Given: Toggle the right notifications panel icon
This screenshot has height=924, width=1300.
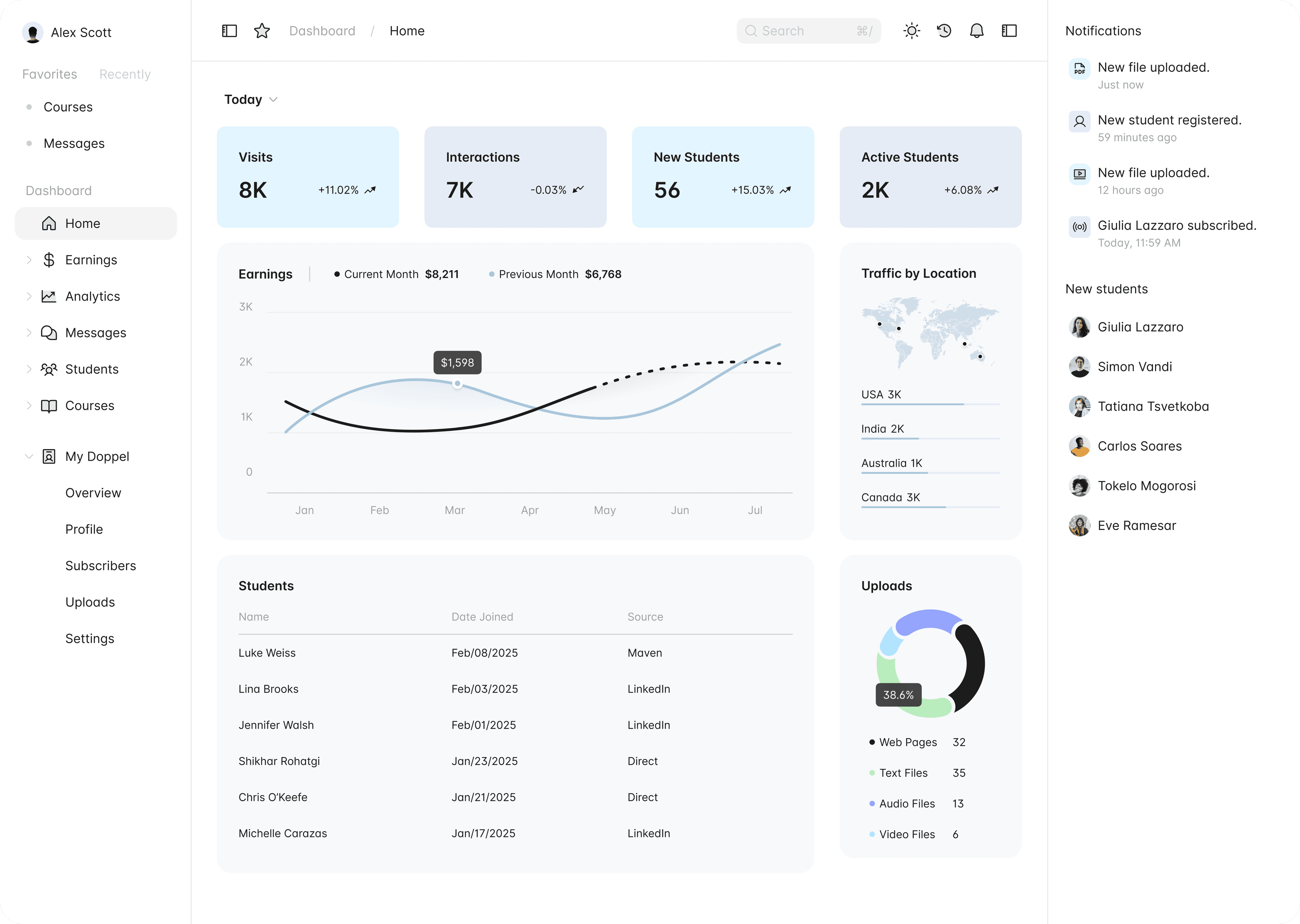Looking at the screenshot, I should [x=1009, y=31].
